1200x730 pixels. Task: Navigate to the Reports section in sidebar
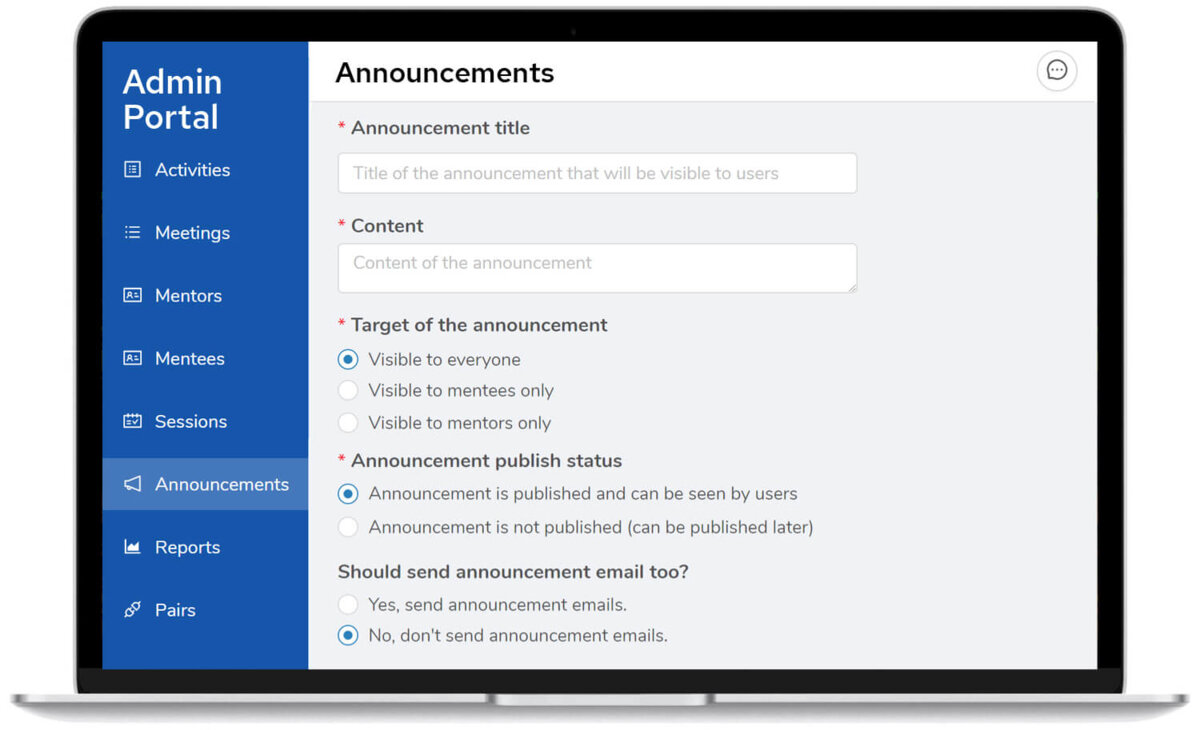tap(187, 547)
